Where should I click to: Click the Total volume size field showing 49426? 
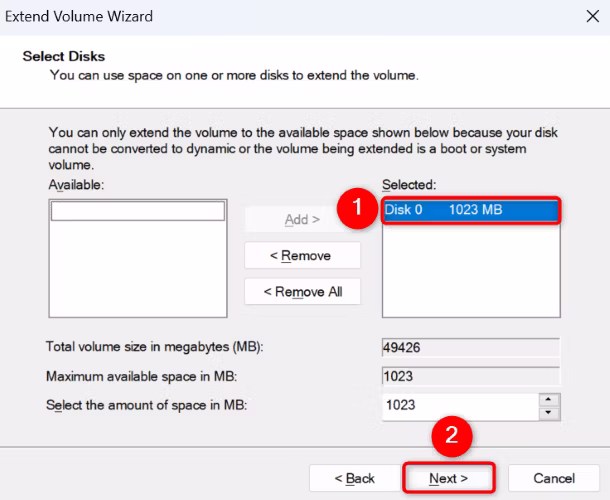coord(470,347)
